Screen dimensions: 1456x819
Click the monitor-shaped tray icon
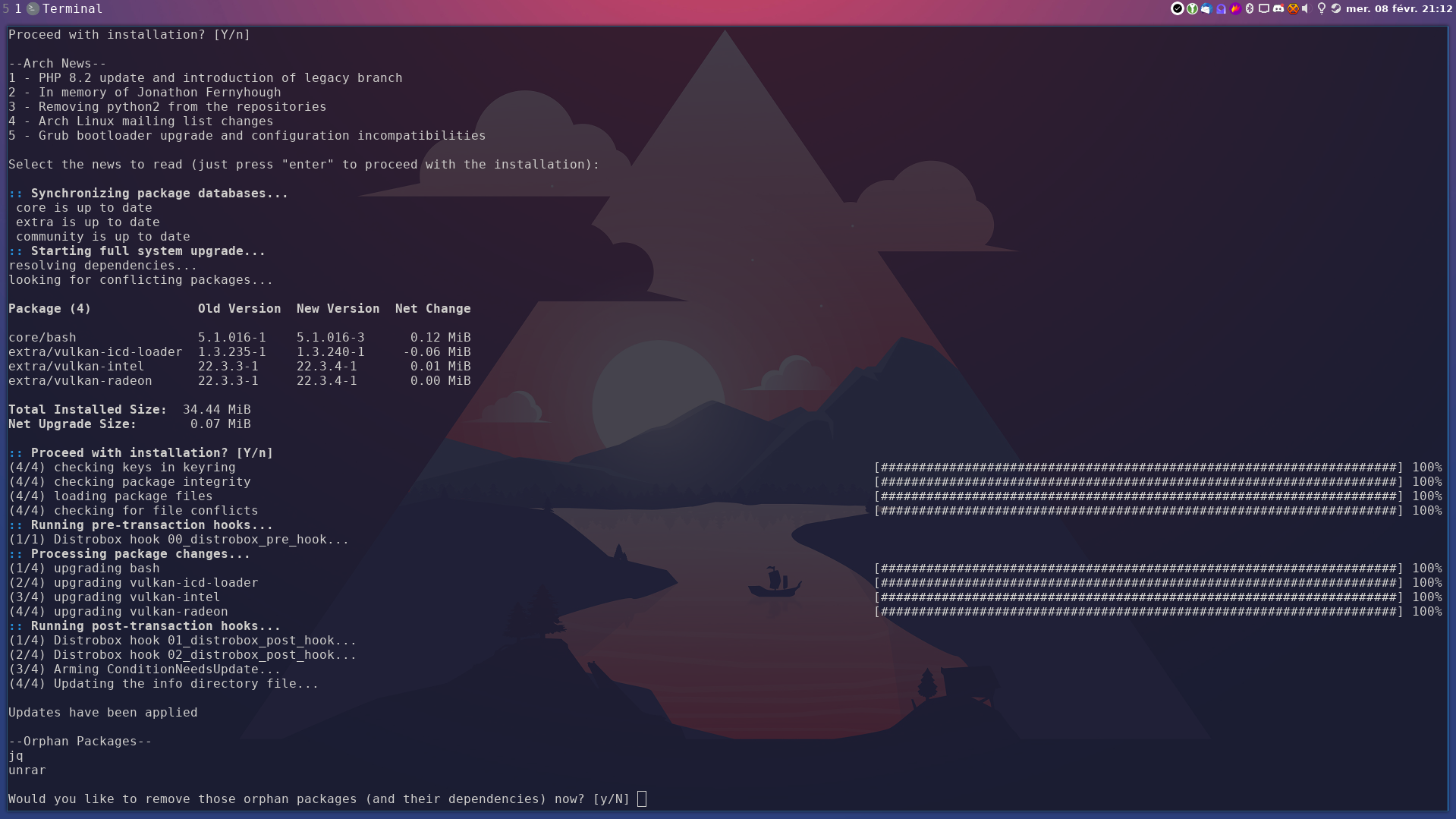click(1264, 9)
